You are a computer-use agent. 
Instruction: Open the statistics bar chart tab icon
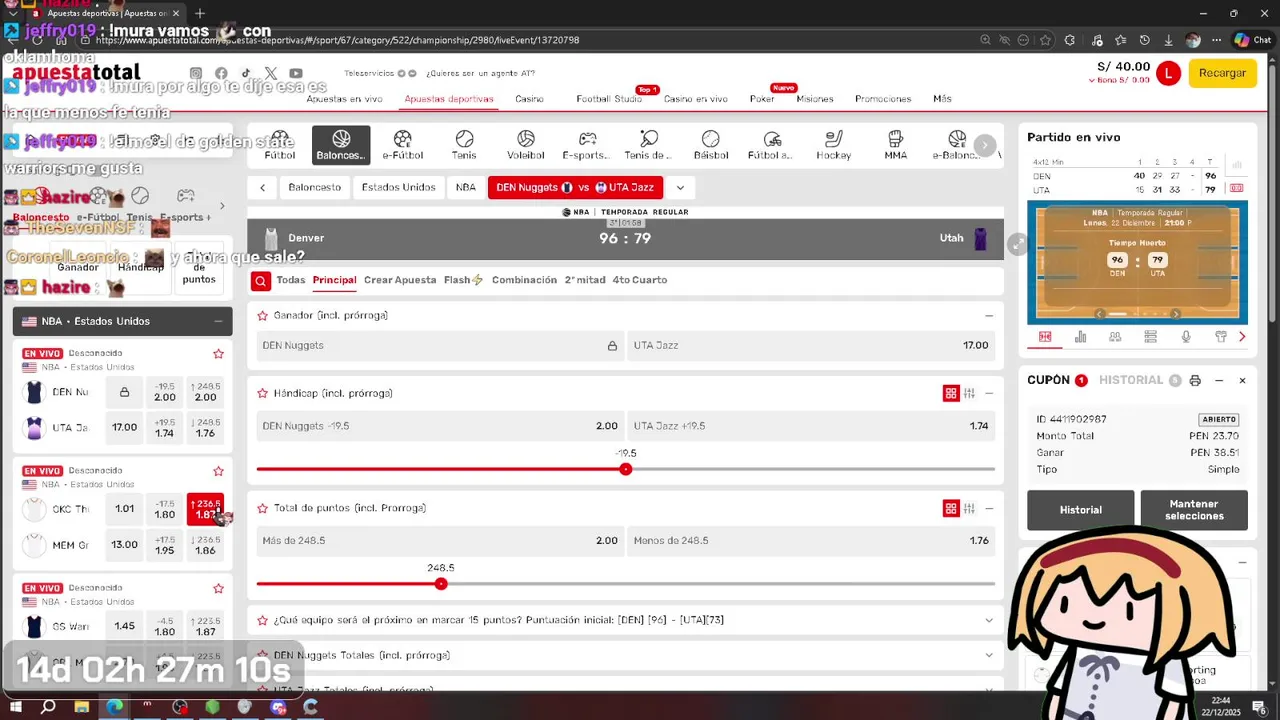(1080, 337)
